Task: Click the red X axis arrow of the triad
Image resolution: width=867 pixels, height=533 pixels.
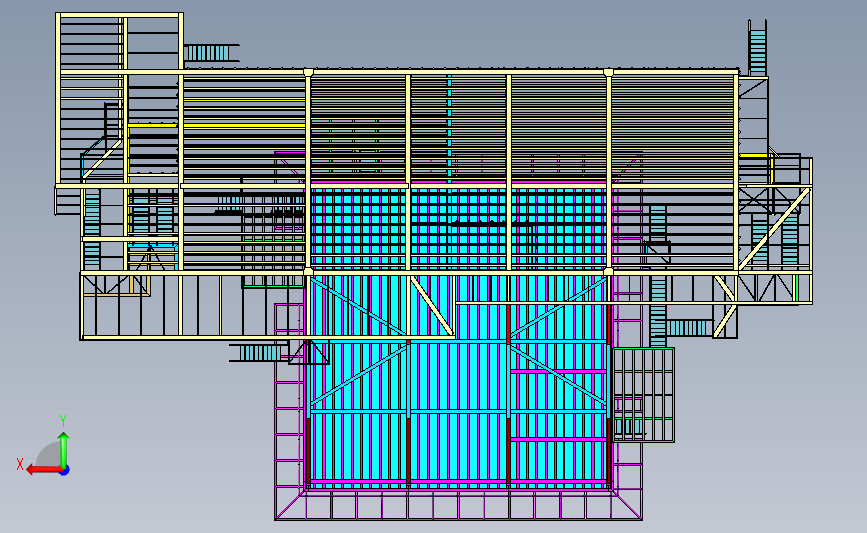Action: tap(44, 470)
